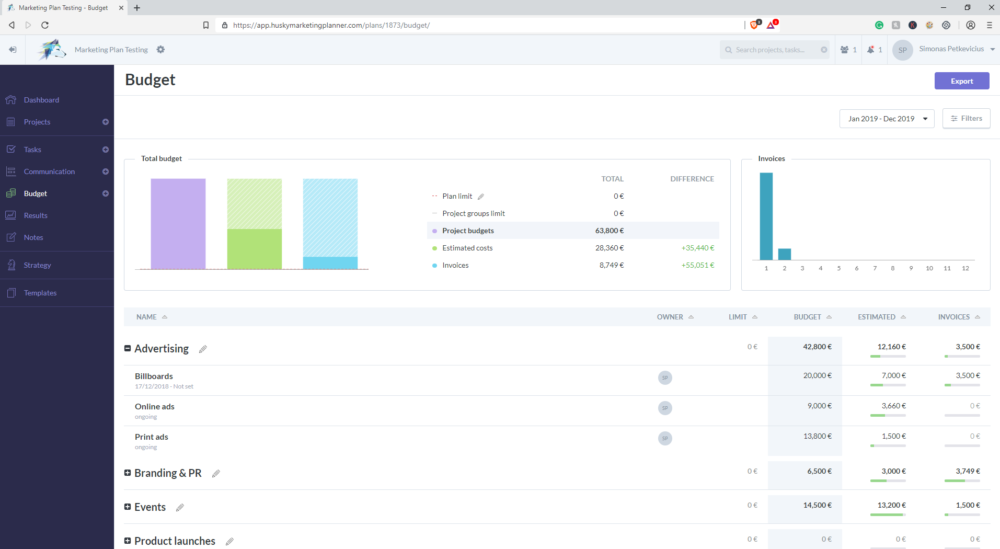Click the collapse sidebar arrow icon
Image resolution: width=1000 pixels, height=549 pixels.
coord(12,49)
